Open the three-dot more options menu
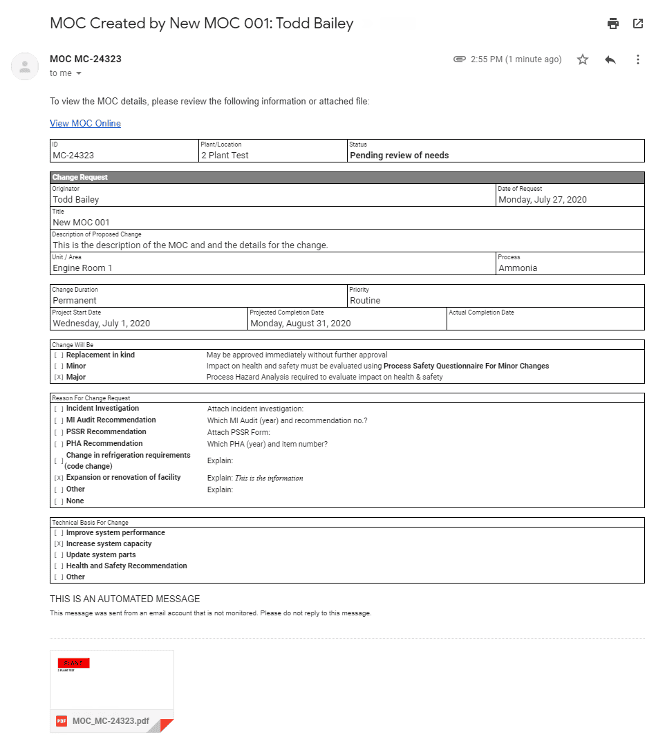This screenshot has width=656, height=737. click(x=637, y=60)
